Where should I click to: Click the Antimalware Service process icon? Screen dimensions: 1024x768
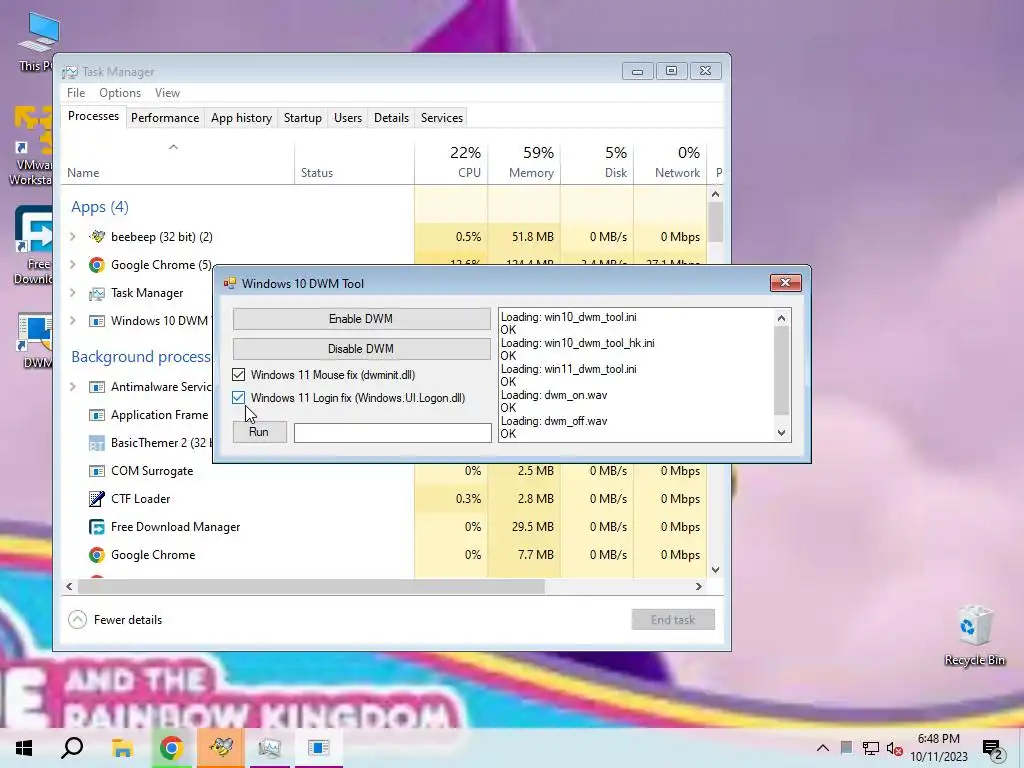[x=97, y=387]
